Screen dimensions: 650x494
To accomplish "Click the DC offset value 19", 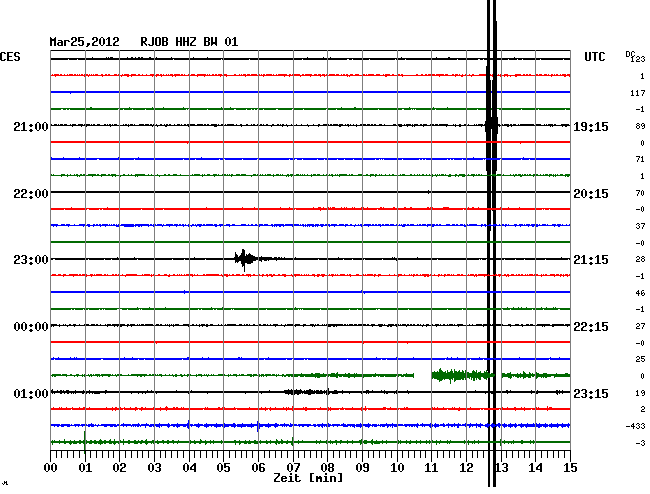I will pos(640,393).
